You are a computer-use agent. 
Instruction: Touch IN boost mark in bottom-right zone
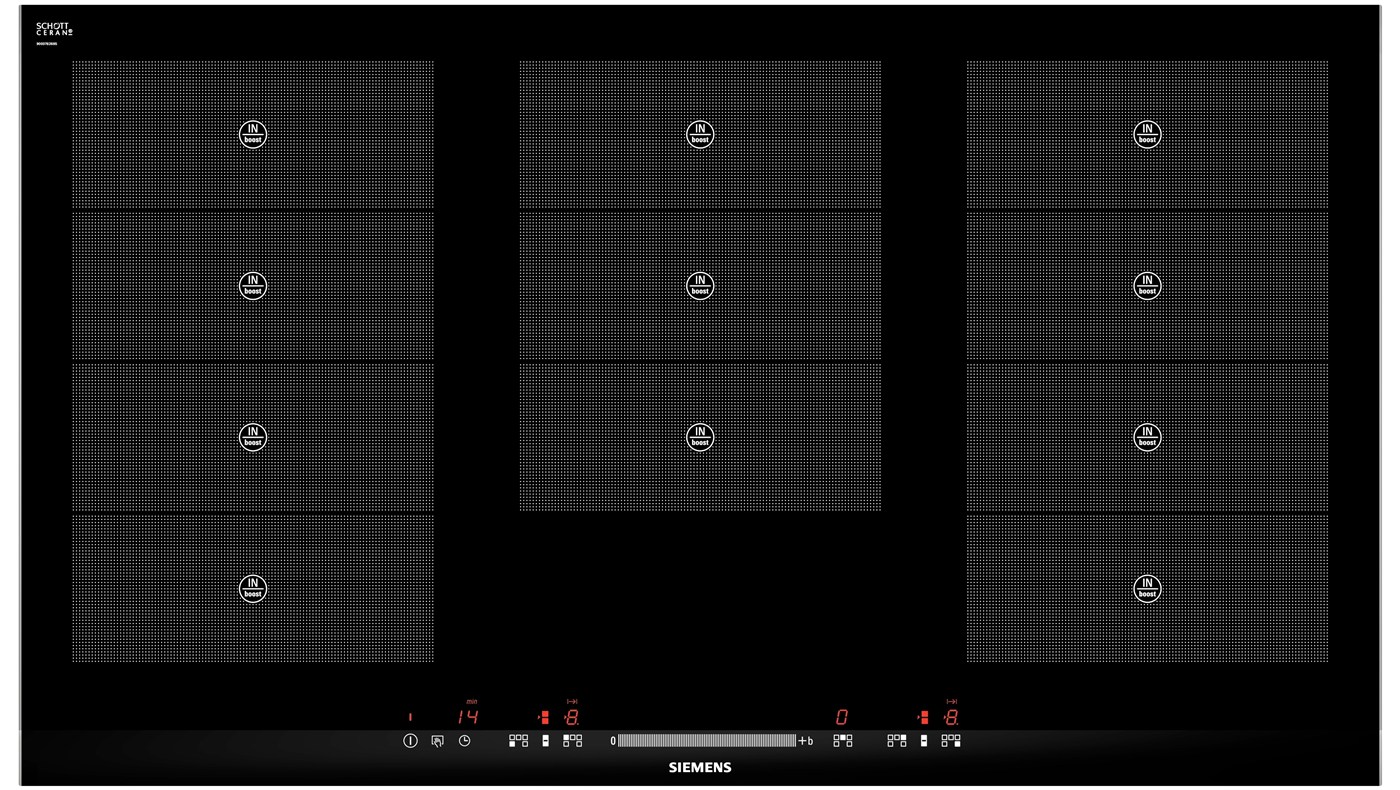coord(1147,588)
